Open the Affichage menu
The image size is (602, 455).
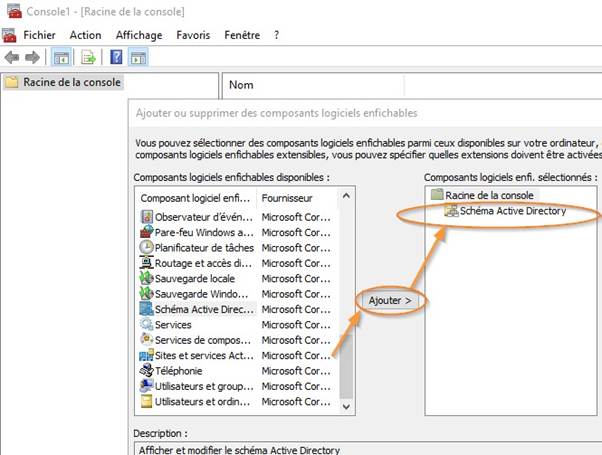[x=139, y=35]
